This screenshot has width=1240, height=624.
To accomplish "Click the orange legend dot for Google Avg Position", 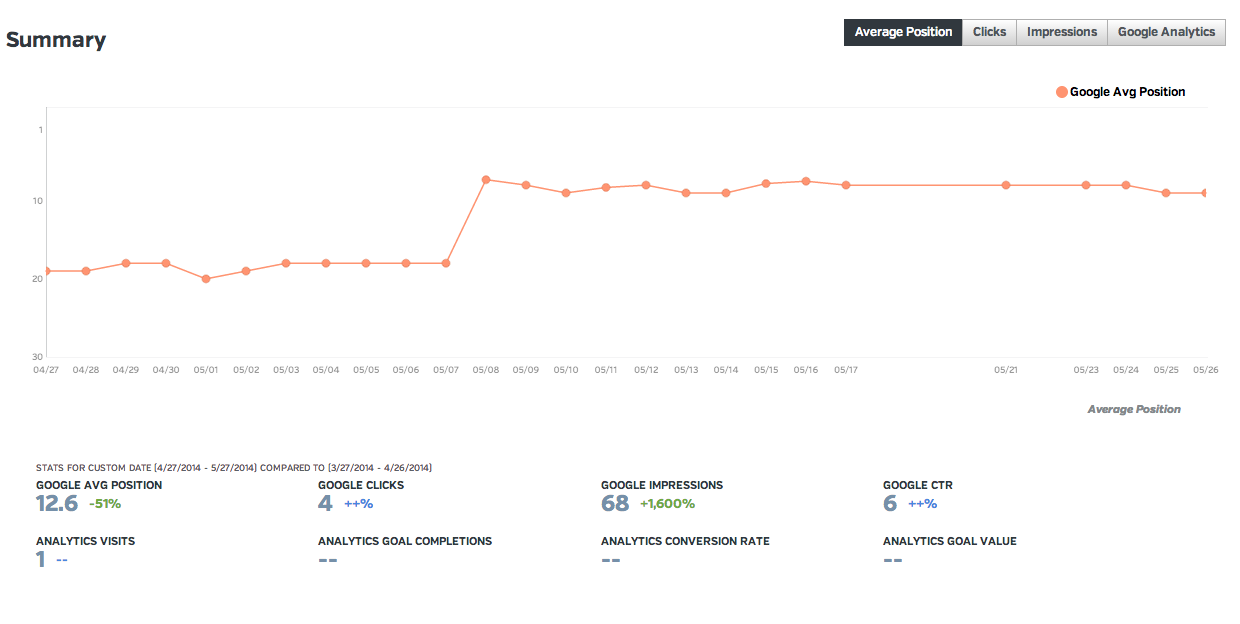I will 1061,92.
